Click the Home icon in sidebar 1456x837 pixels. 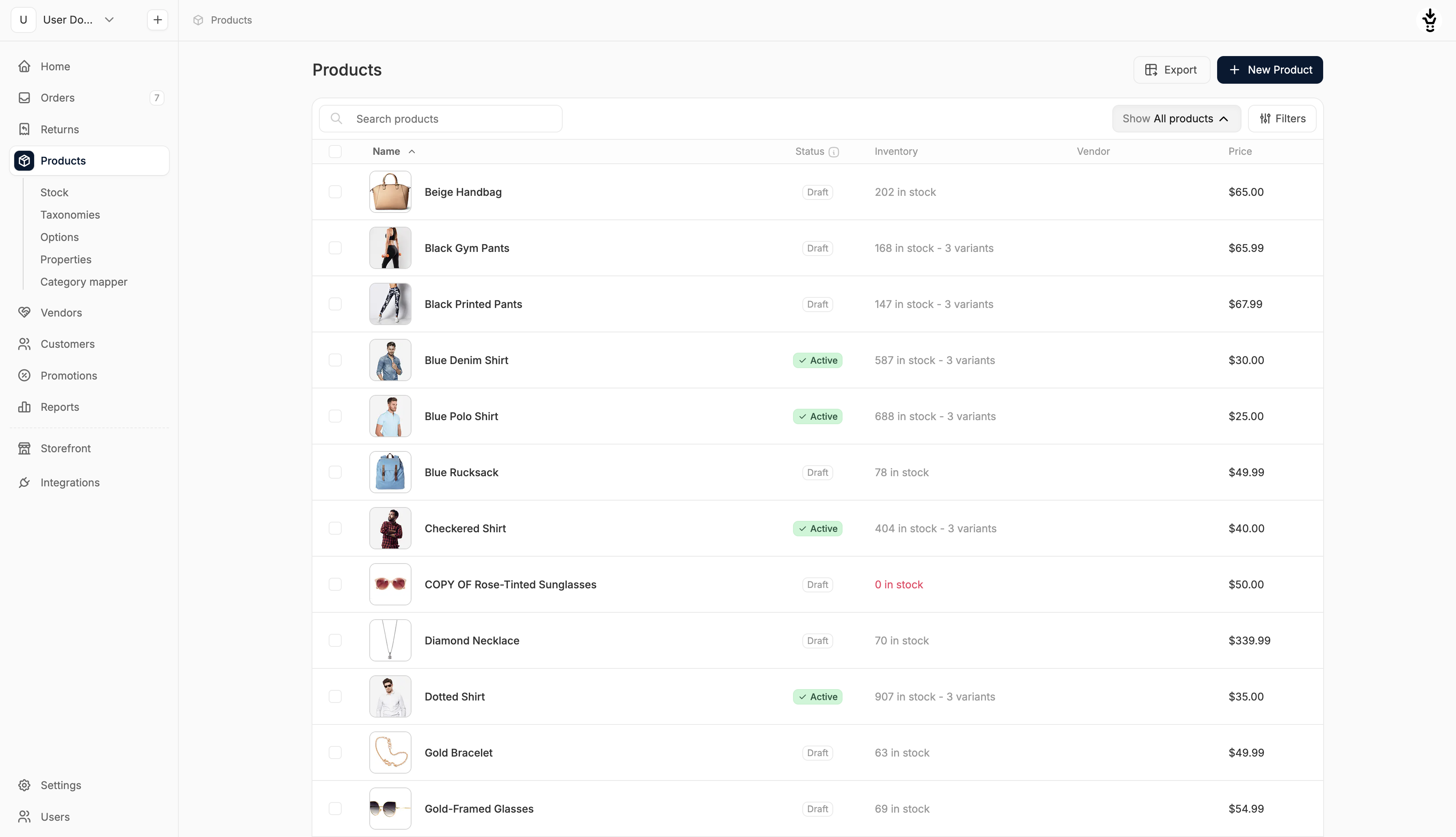24,66
